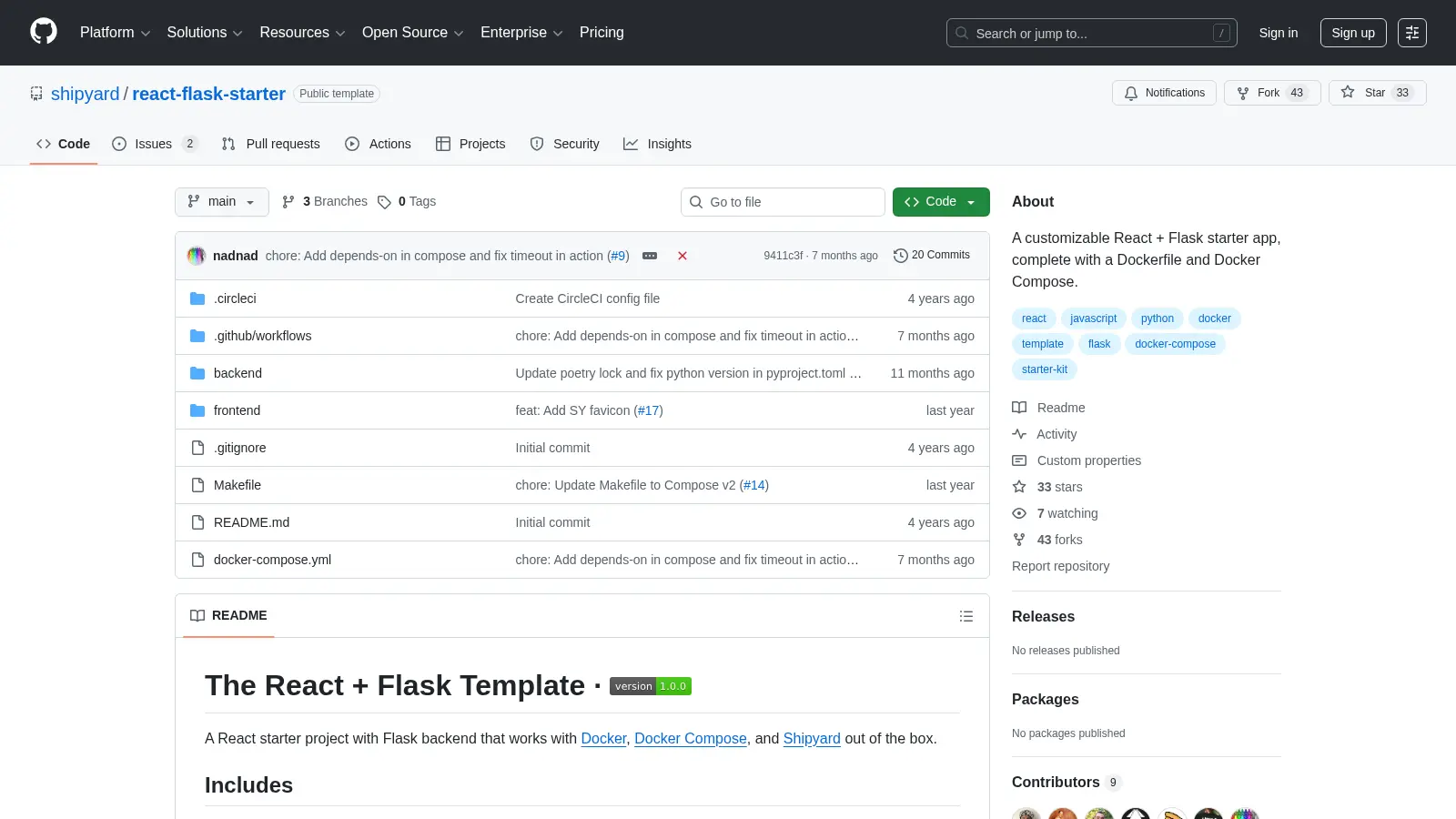Open the Docker Compose link in README
Screen dimensions: 1456x819
coord(691,739)
